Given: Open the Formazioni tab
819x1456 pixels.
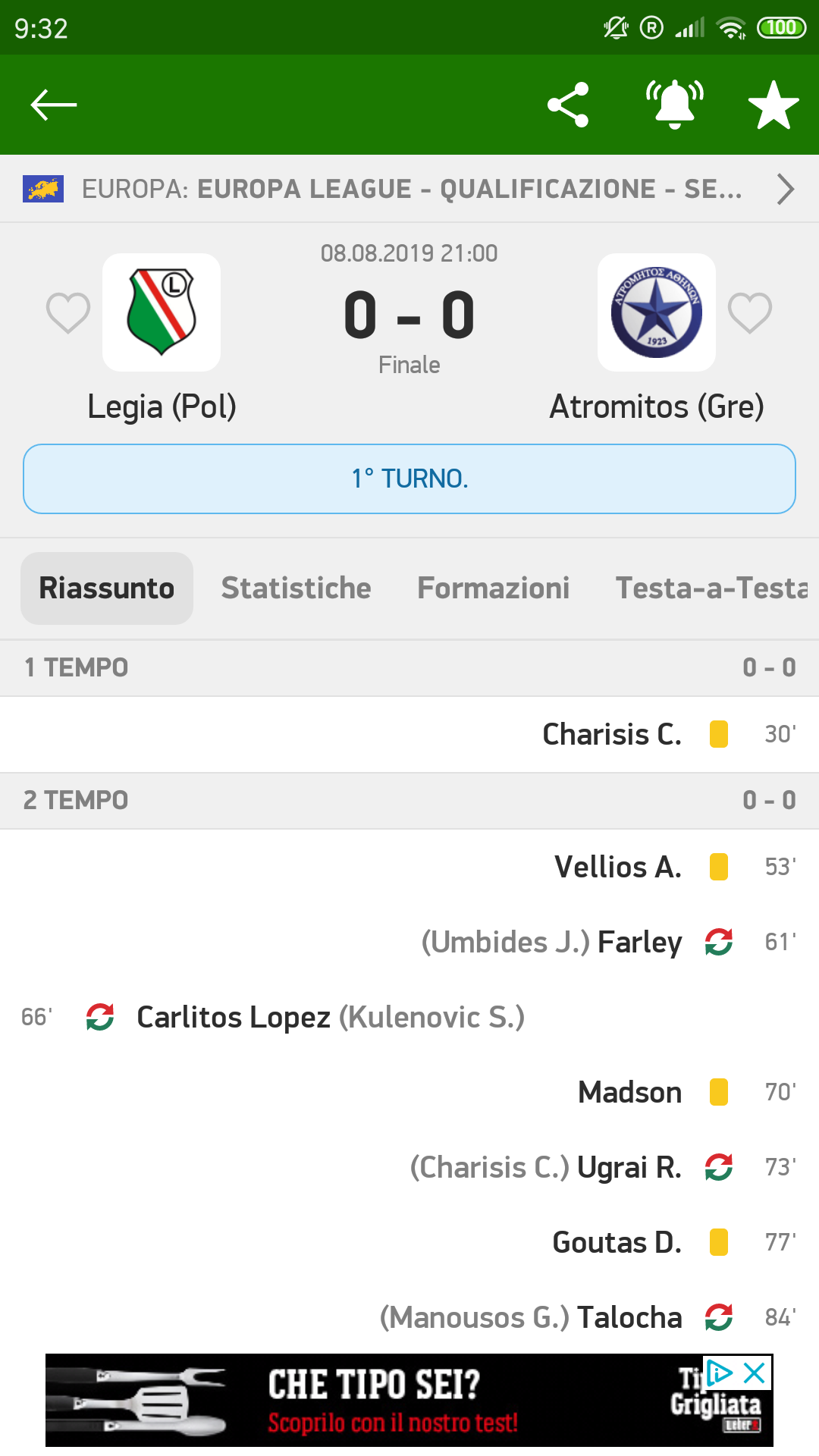Looking at the screenshot, I should pos(494,588).
